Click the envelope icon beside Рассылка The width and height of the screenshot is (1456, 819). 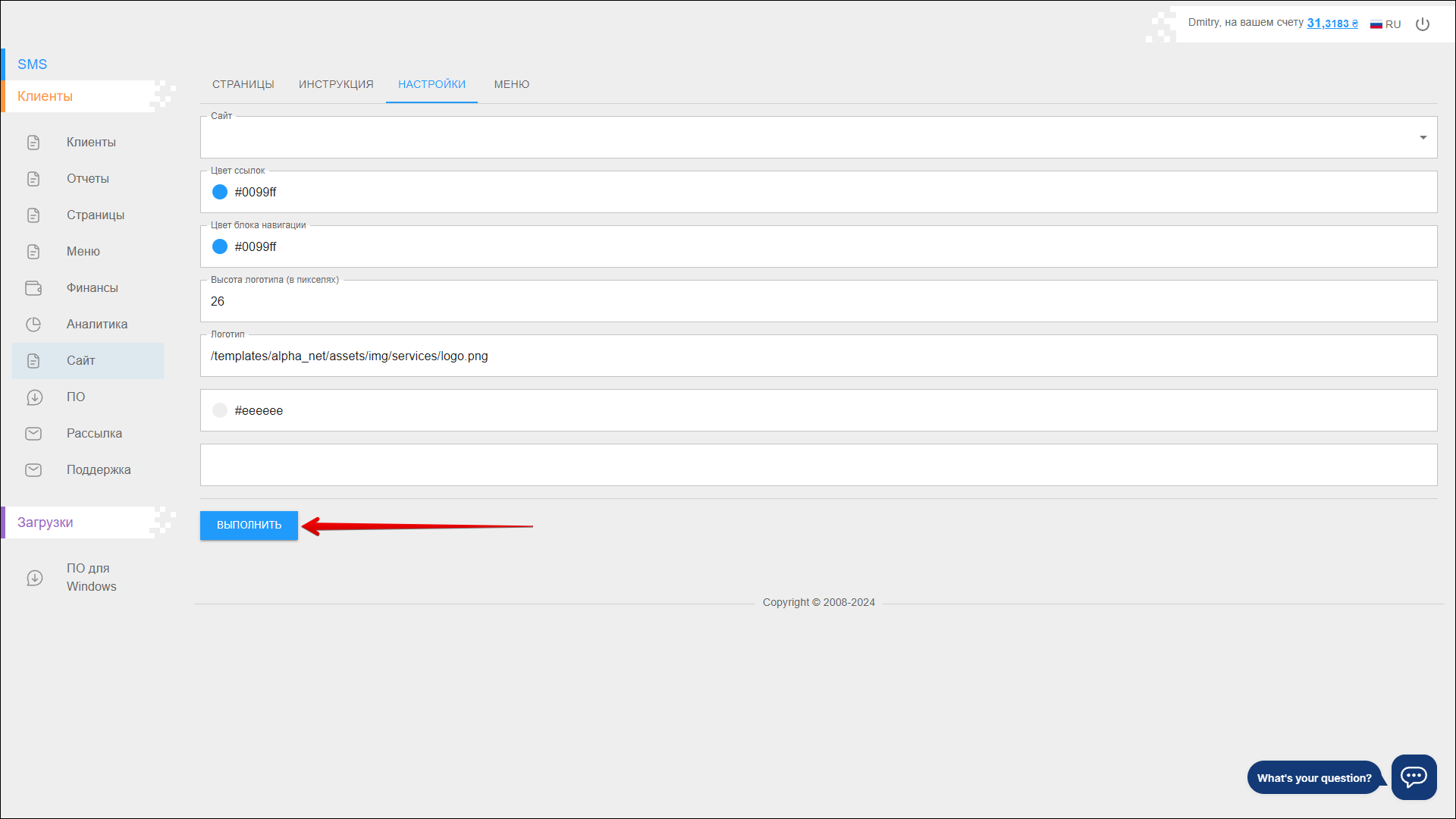coord(33,434)
